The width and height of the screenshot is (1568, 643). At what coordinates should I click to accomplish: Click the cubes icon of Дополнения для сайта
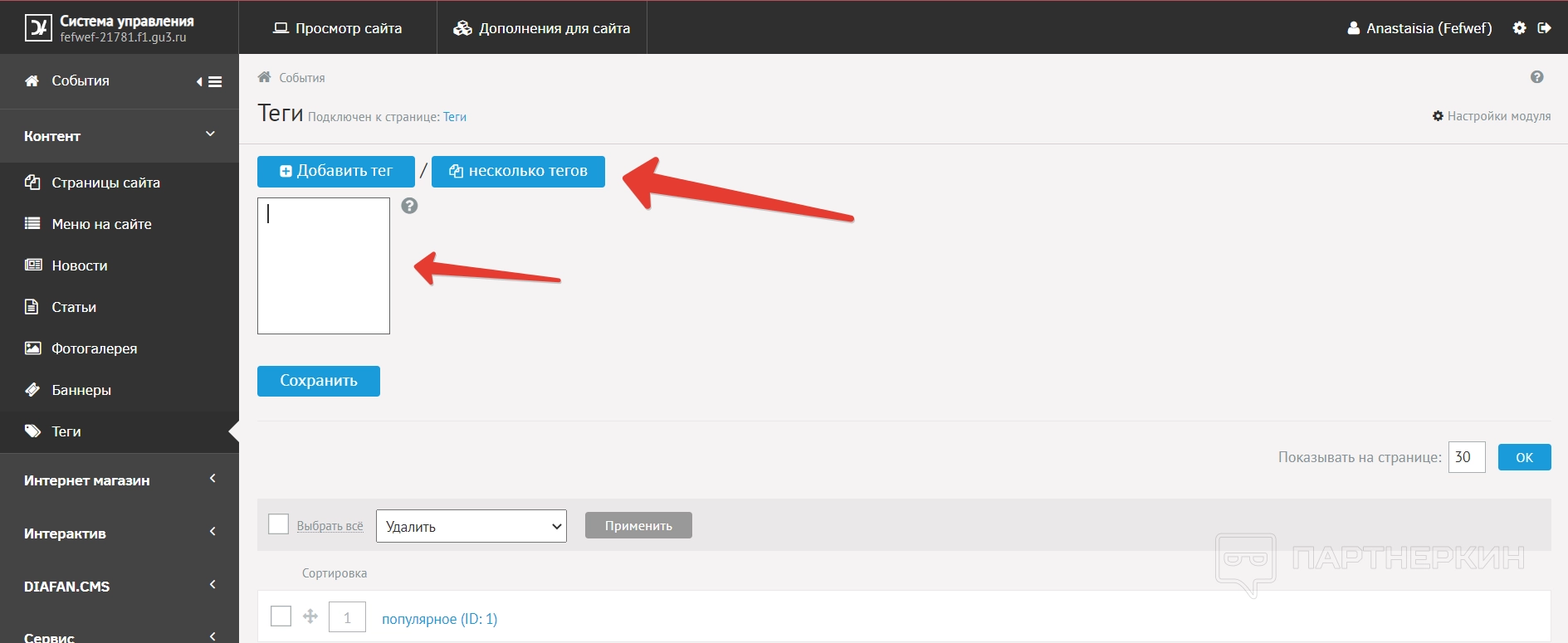coord(462,28)
